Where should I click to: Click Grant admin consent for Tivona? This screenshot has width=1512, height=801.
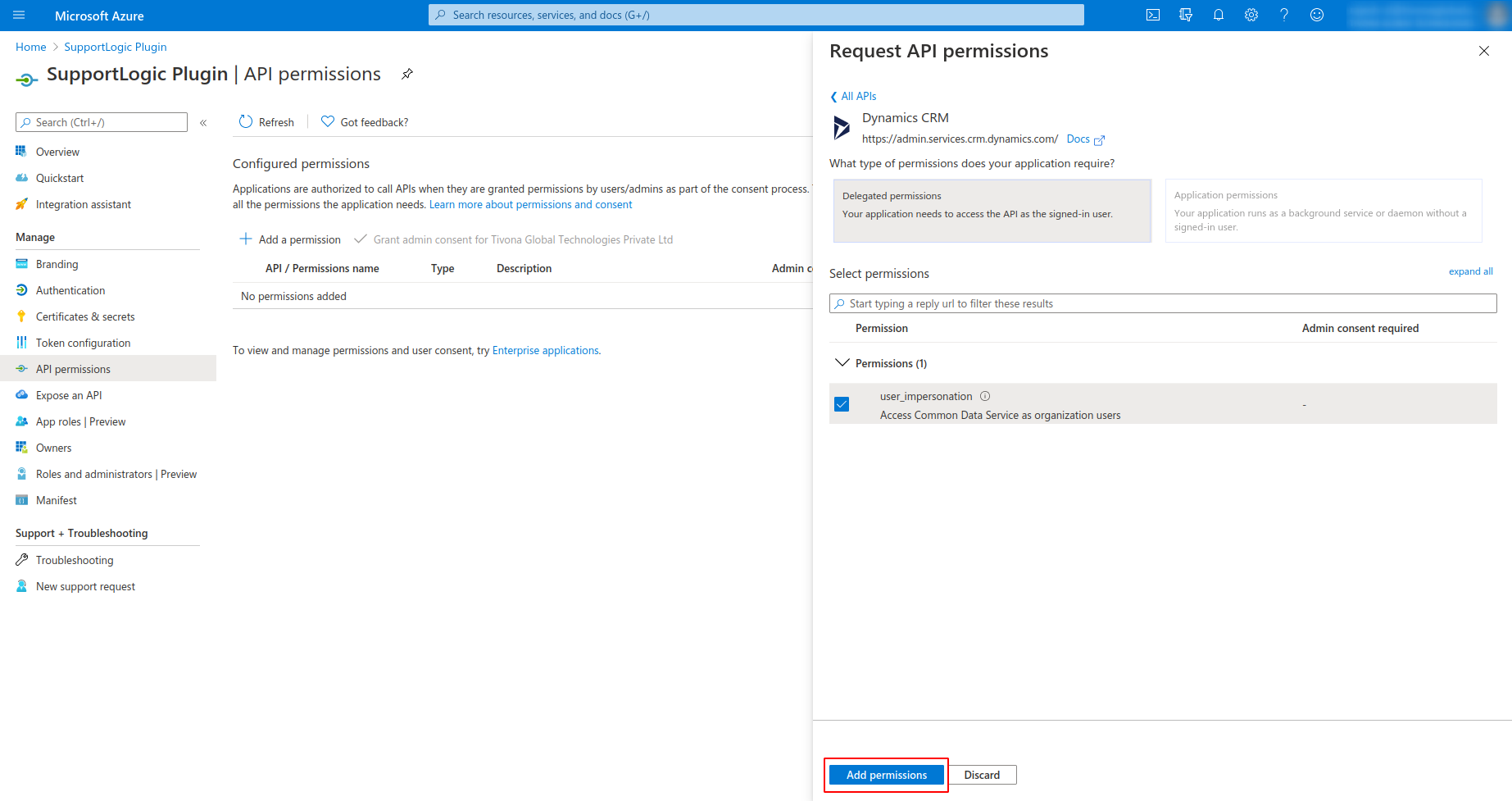[514, 239]
